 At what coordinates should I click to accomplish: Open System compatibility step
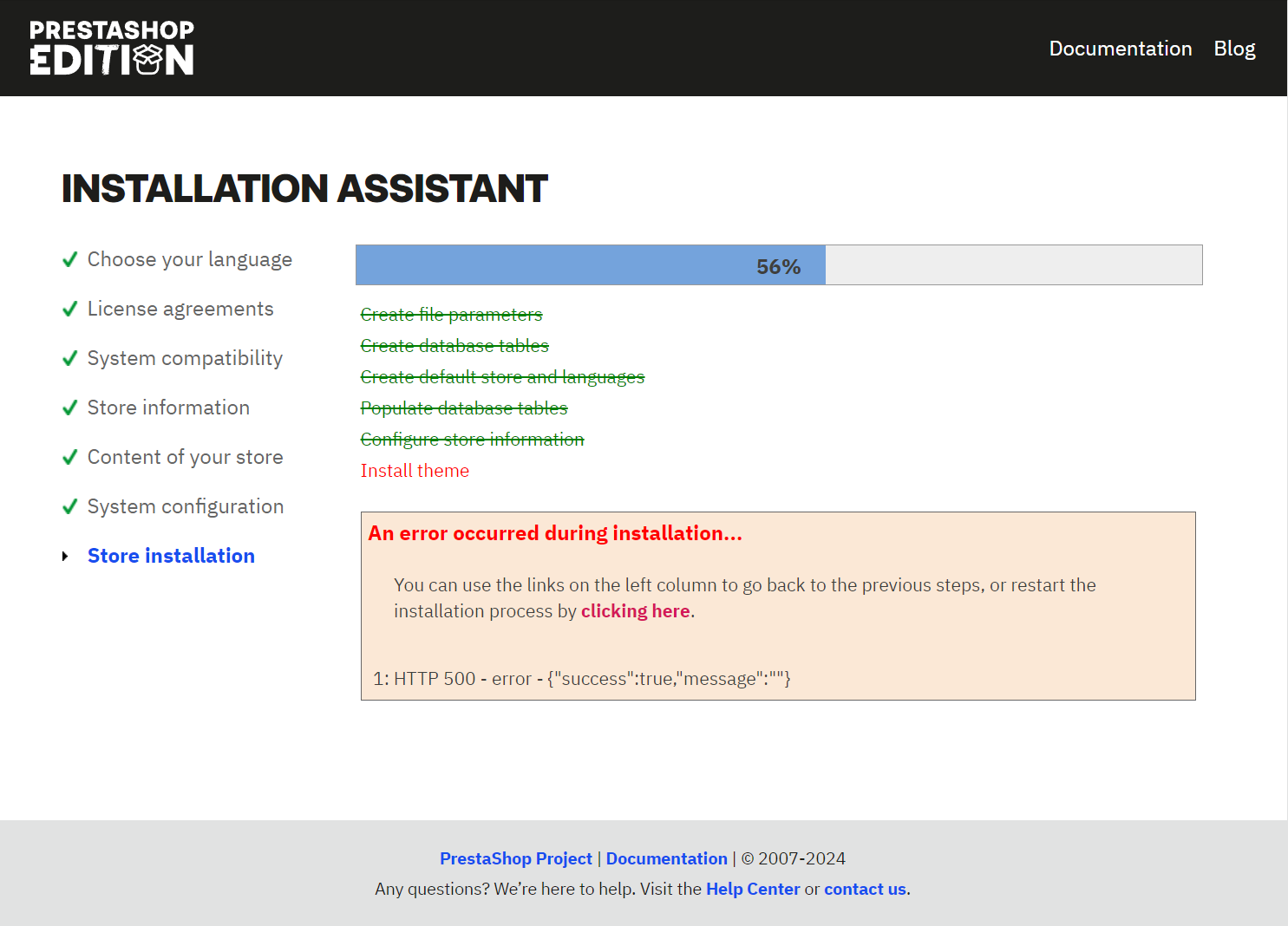point(185,358)
